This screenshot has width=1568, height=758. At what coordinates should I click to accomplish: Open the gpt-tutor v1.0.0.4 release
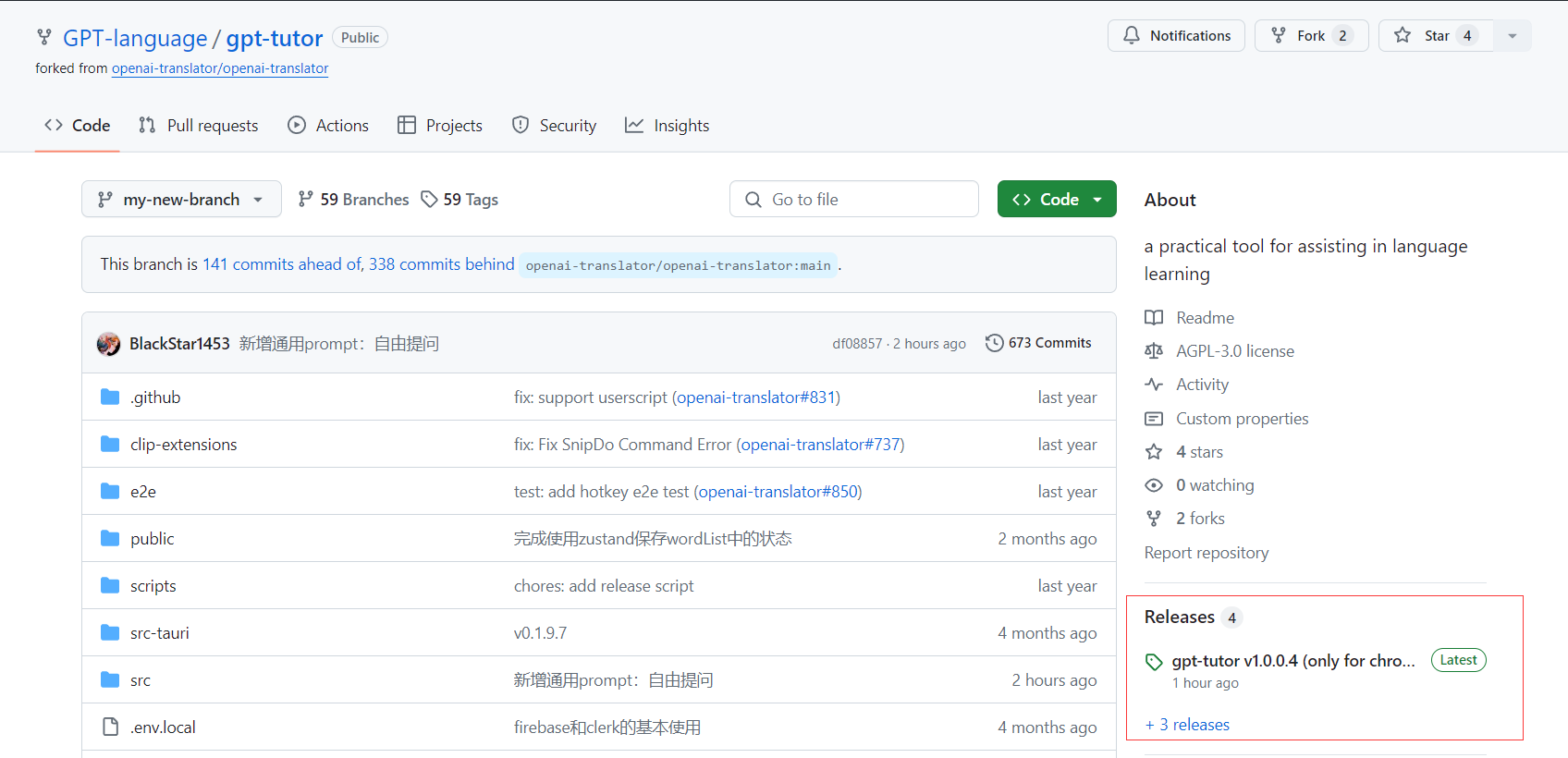[x=1293, y=661]
